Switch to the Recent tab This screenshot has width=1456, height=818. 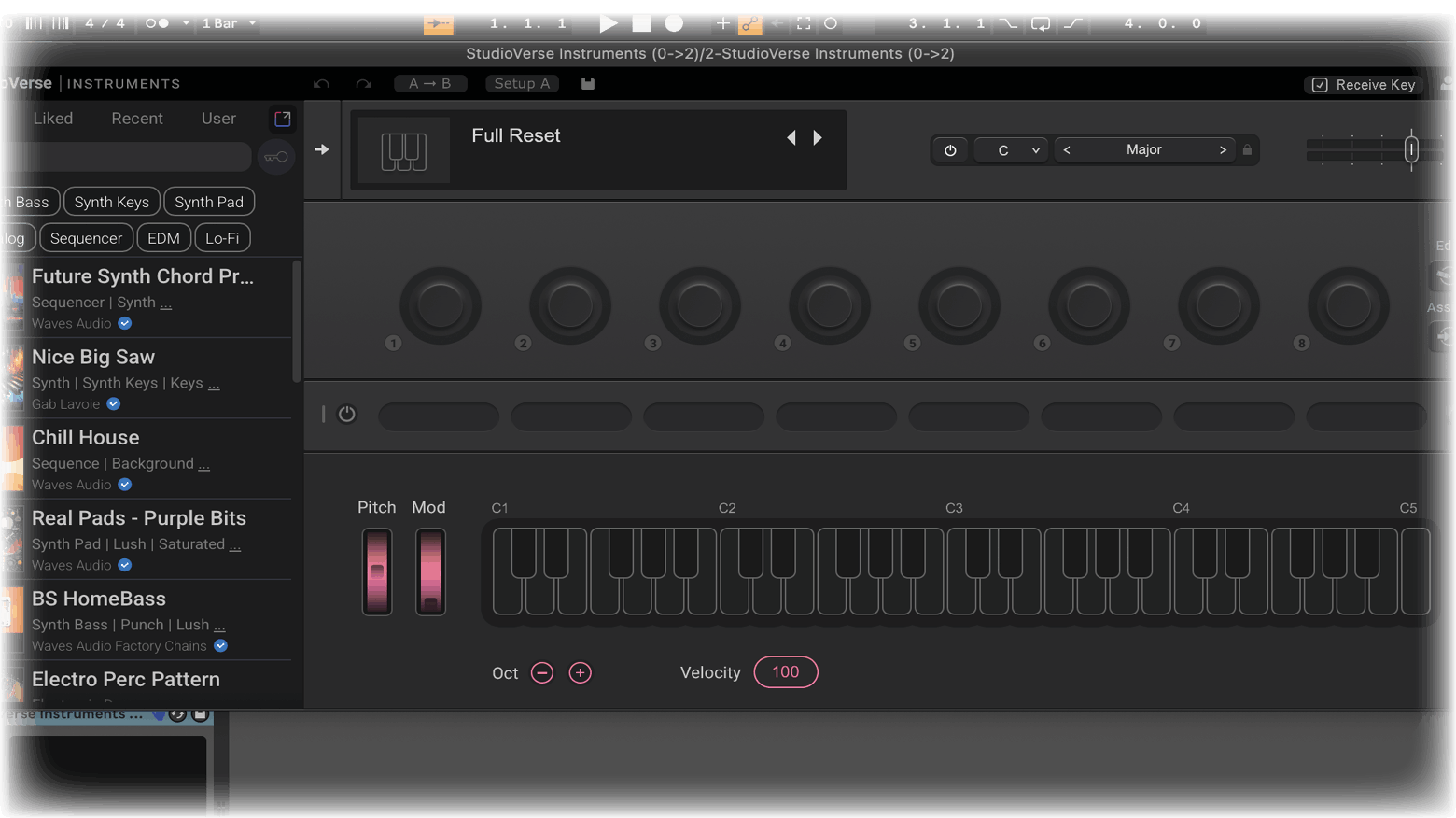(x=137, y=119)
